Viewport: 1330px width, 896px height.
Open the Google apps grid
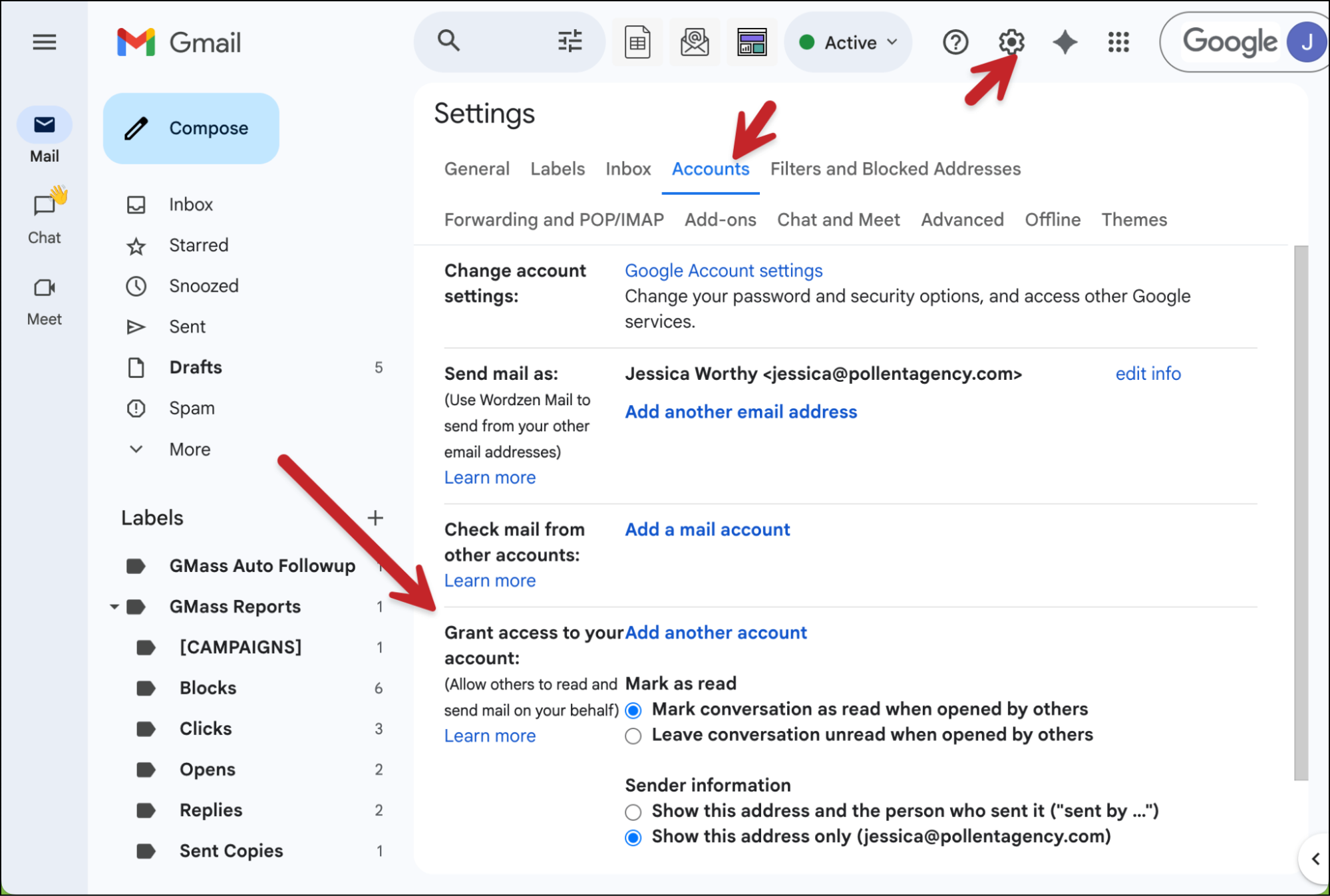tap(1118, 43)
